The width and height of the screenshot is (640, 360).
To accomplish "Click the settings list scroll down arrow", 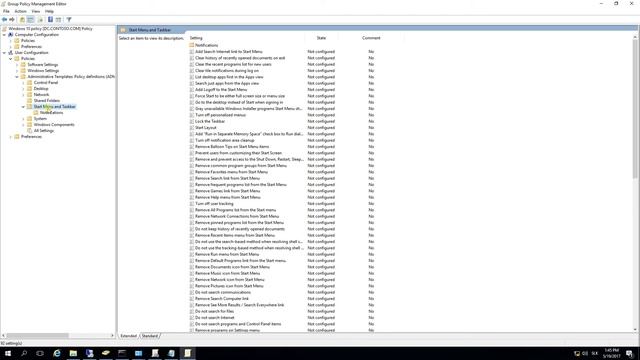I will pyautogui.click(x=635, y=329).
